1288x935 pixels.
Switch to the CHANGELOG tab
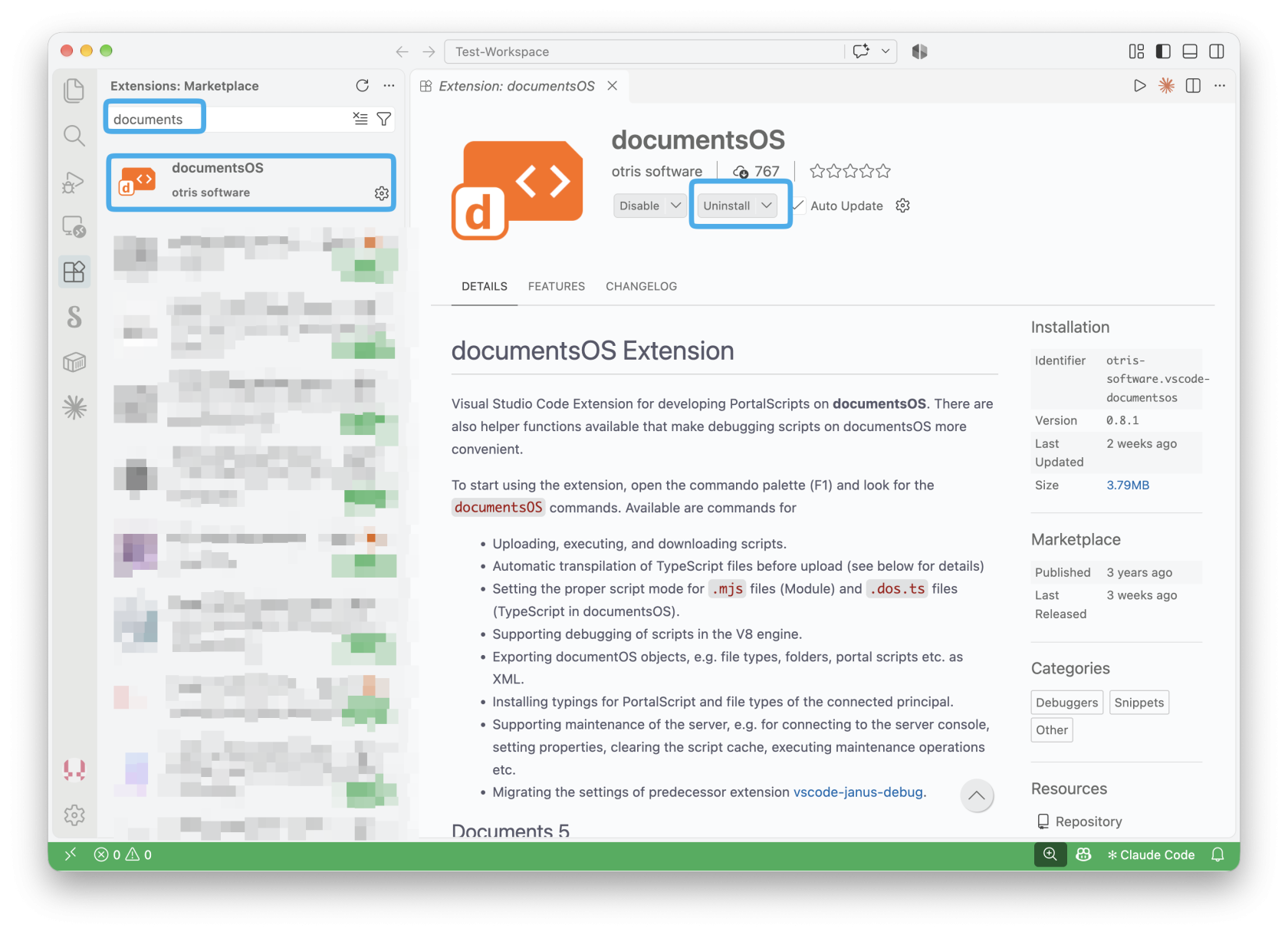click(641, 286)
